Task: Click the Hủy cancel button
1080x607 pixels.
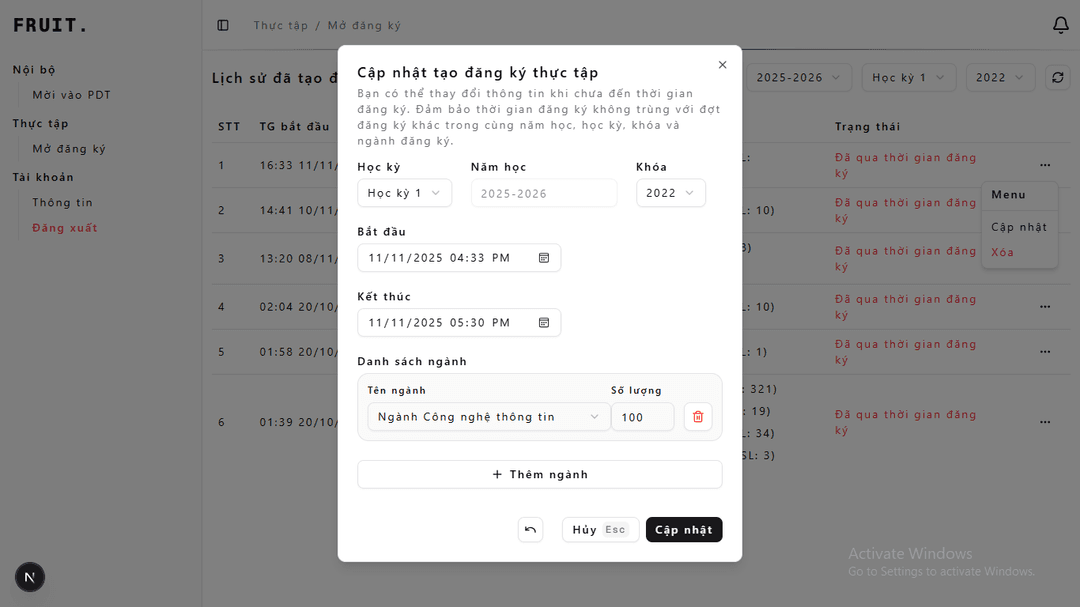Action: (x=599, y=530)
